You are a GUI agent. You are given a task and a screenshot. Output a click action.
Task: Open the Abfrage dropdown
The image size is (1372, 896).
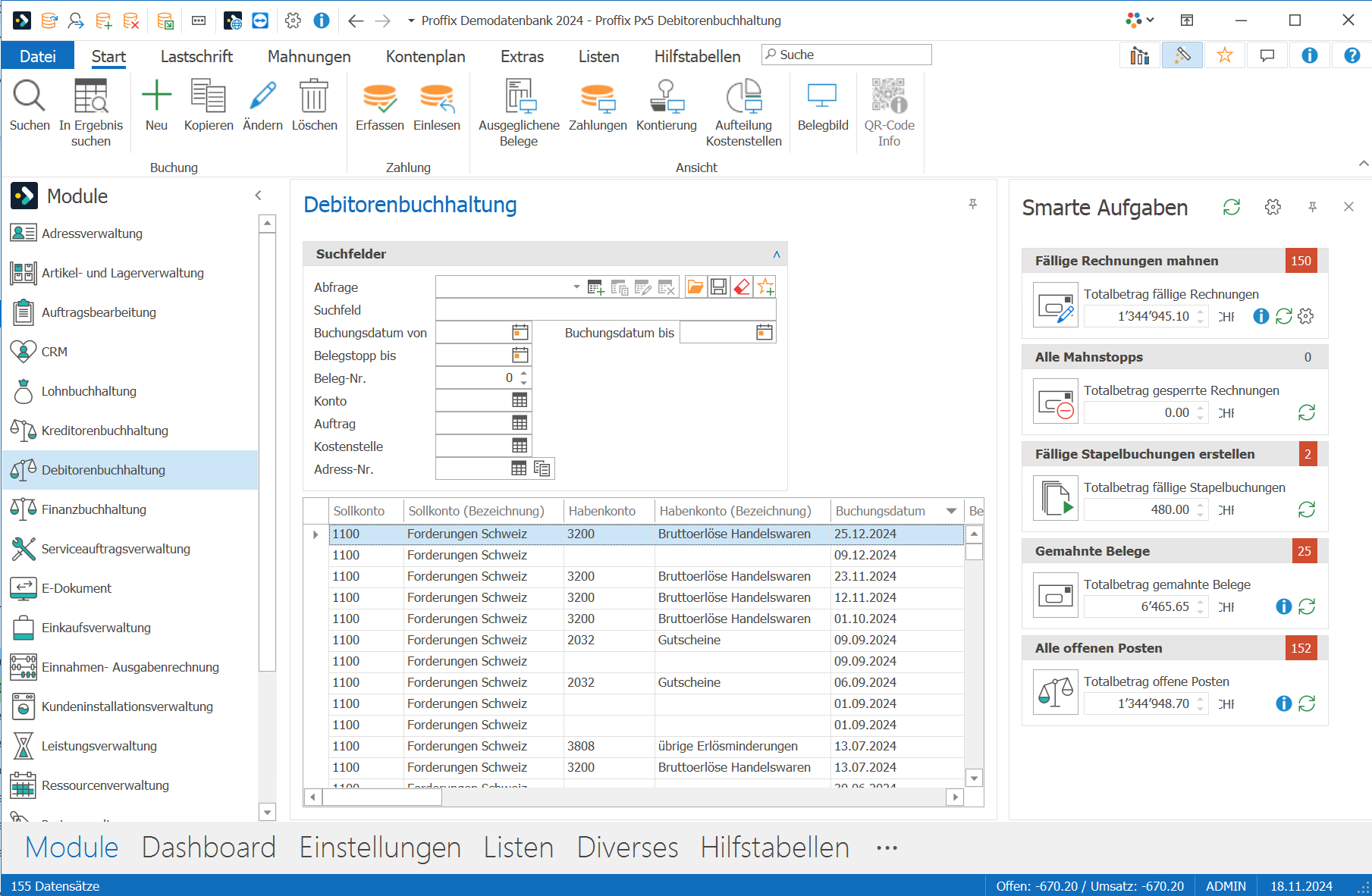(x=576, y=287)
